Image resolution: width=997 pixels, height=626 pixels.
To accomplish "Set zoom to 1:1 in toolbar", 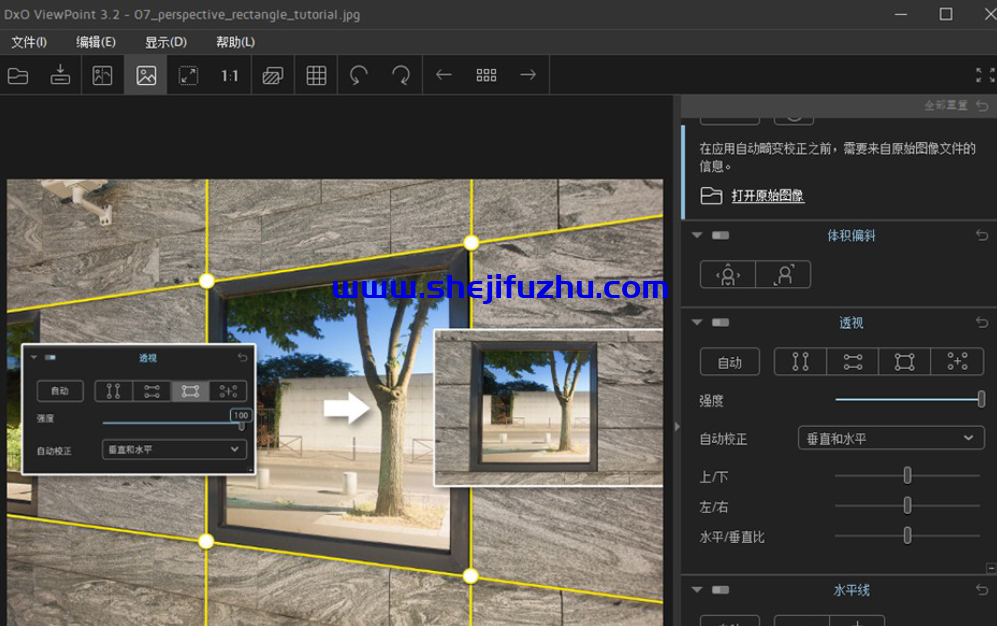I will [x=230, y=75].
